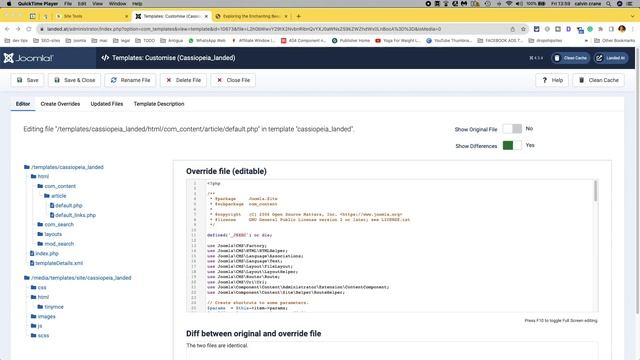Viewport: 640px width, 360px height.
Task: Click the code editor scrollbar
Action: pos(596,191)
